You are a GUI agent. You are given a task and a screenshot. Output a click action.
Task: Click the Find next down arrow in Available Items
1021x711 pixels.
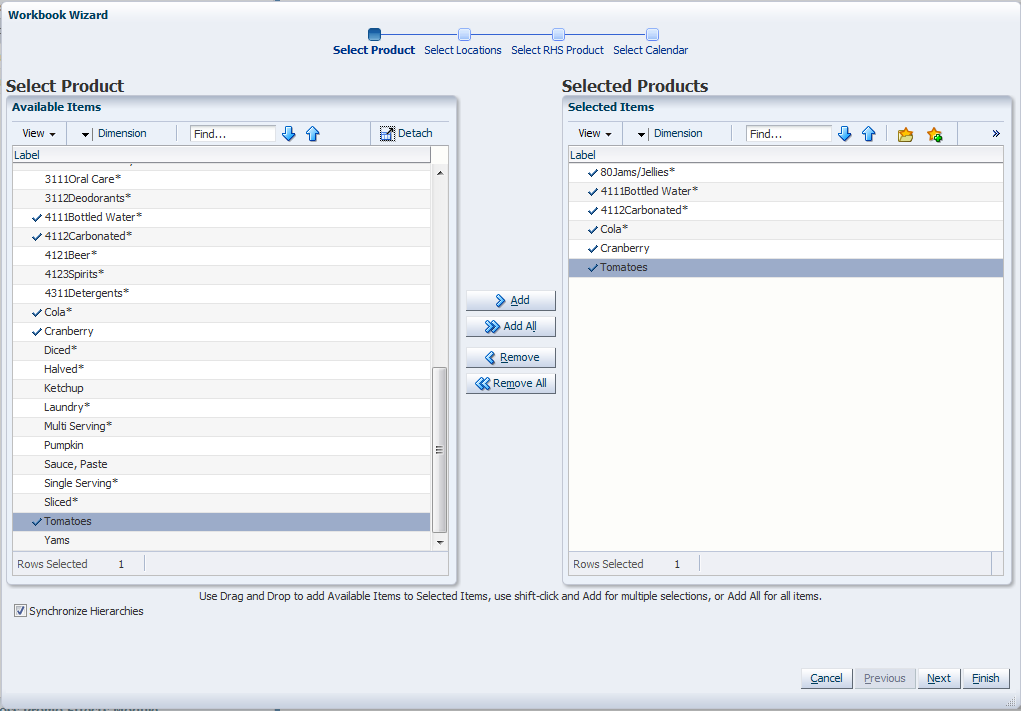(x=288, y=133)
